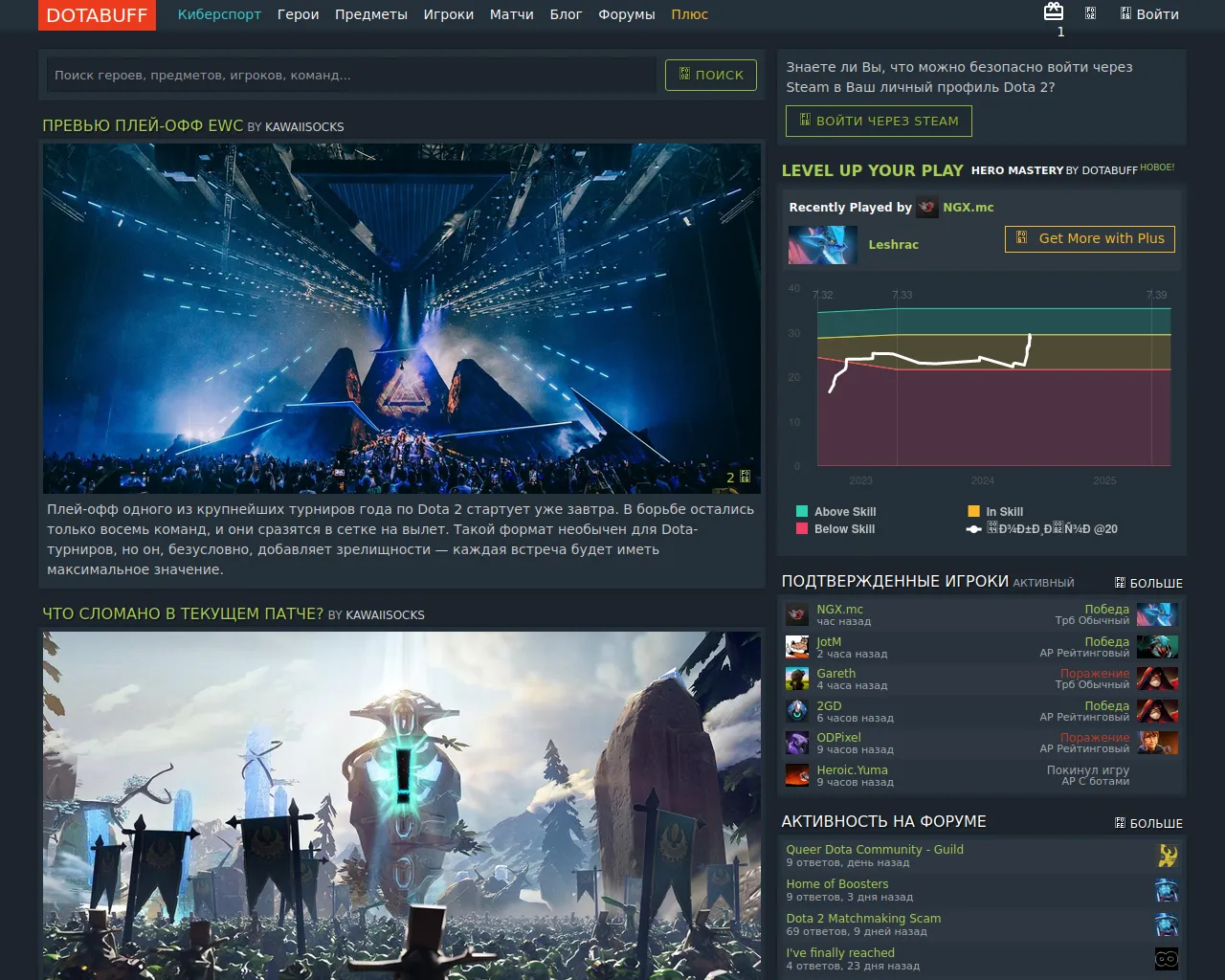Toggle the Above Skill legend entry
Image resolution: width=1225 pixels, height=980 pixels.
835,512
